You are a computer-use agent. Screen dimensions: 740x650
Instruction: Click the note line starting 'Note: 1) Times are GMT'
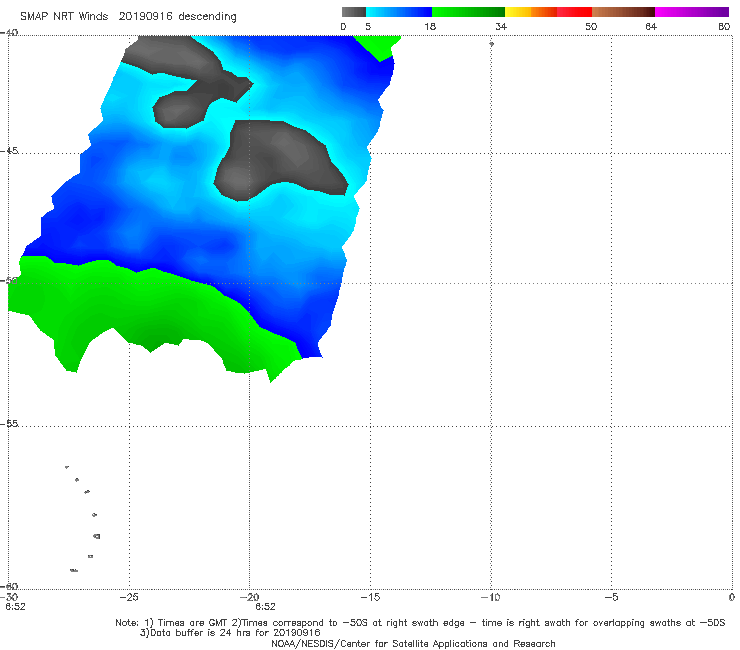420,623
